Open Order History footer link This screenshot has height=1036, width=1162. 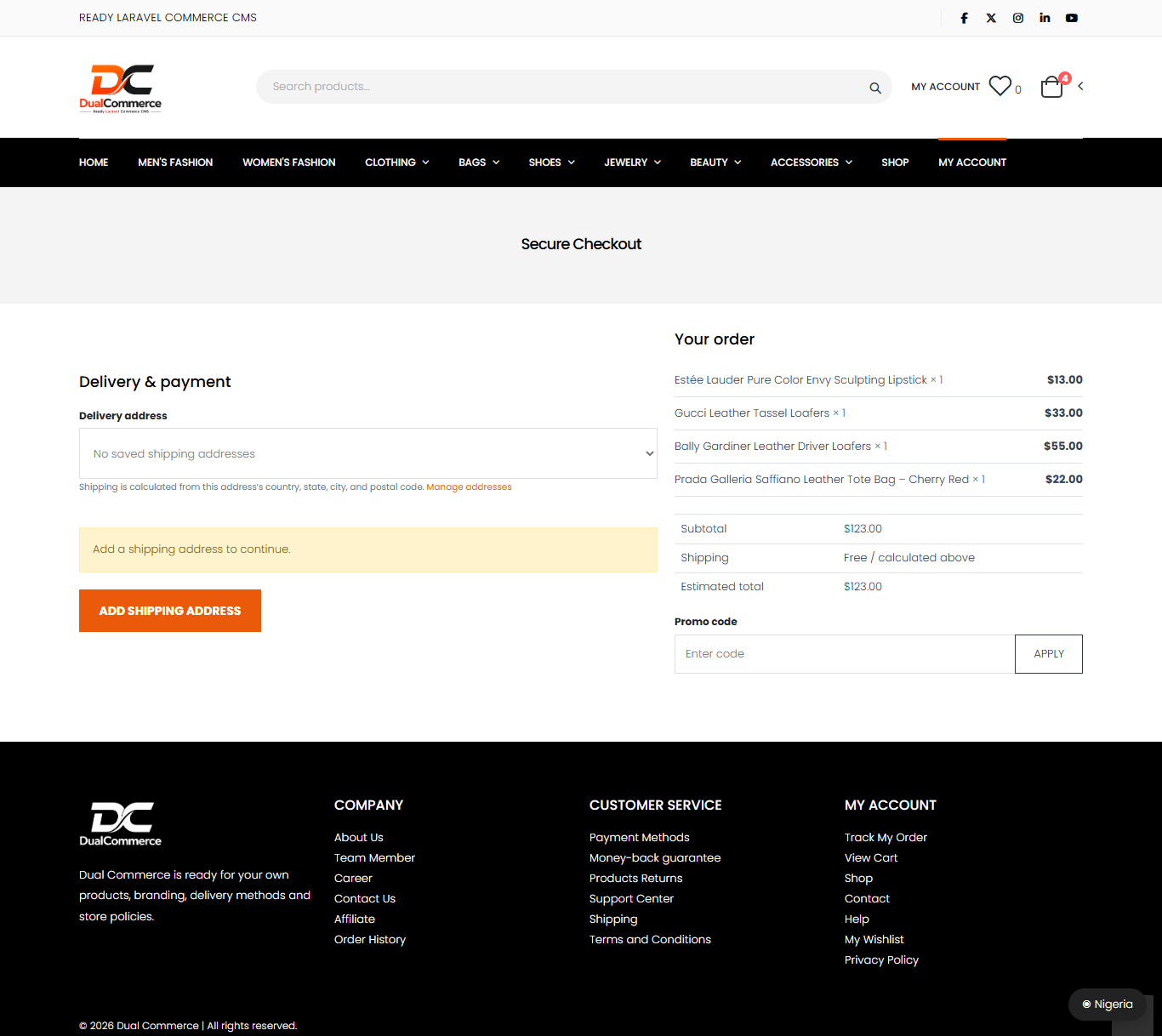tap(370, 940)
